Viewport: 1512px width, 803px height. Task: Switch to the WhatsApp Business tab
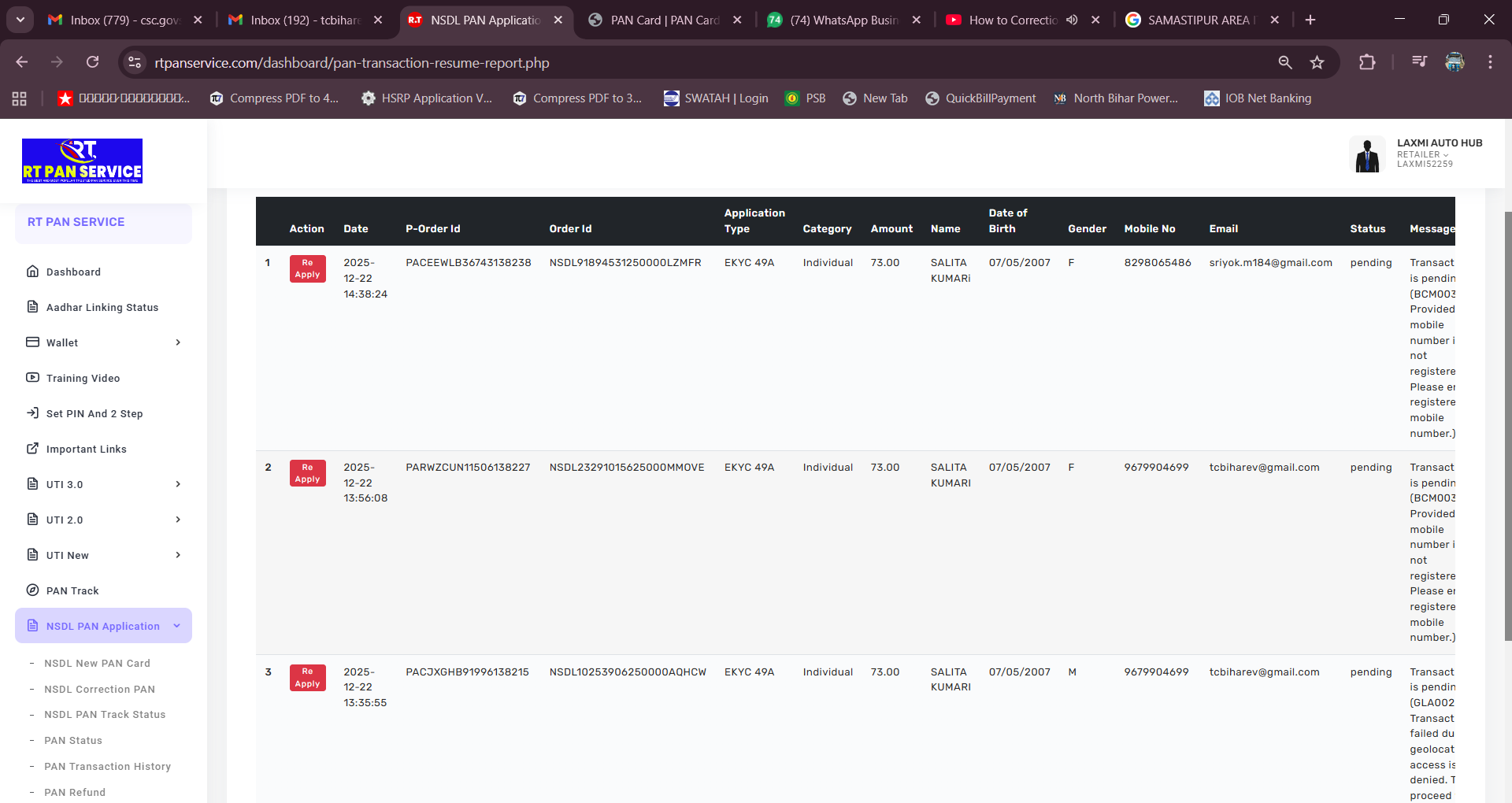point(843,20)
